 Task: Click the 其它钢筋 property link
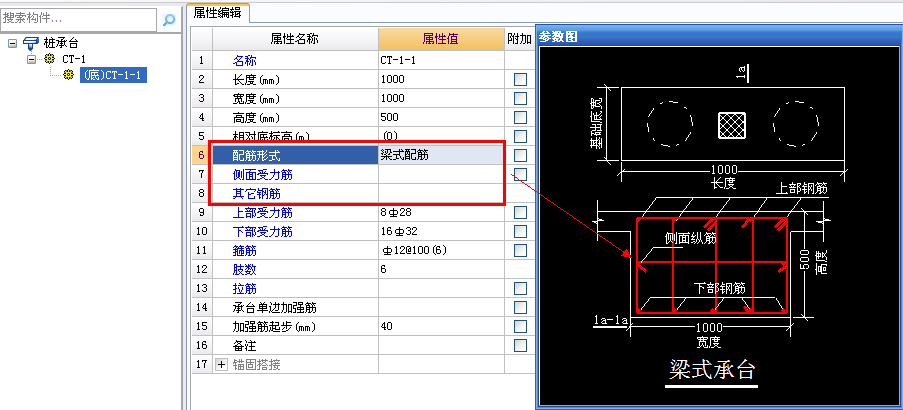click(257, 193)
